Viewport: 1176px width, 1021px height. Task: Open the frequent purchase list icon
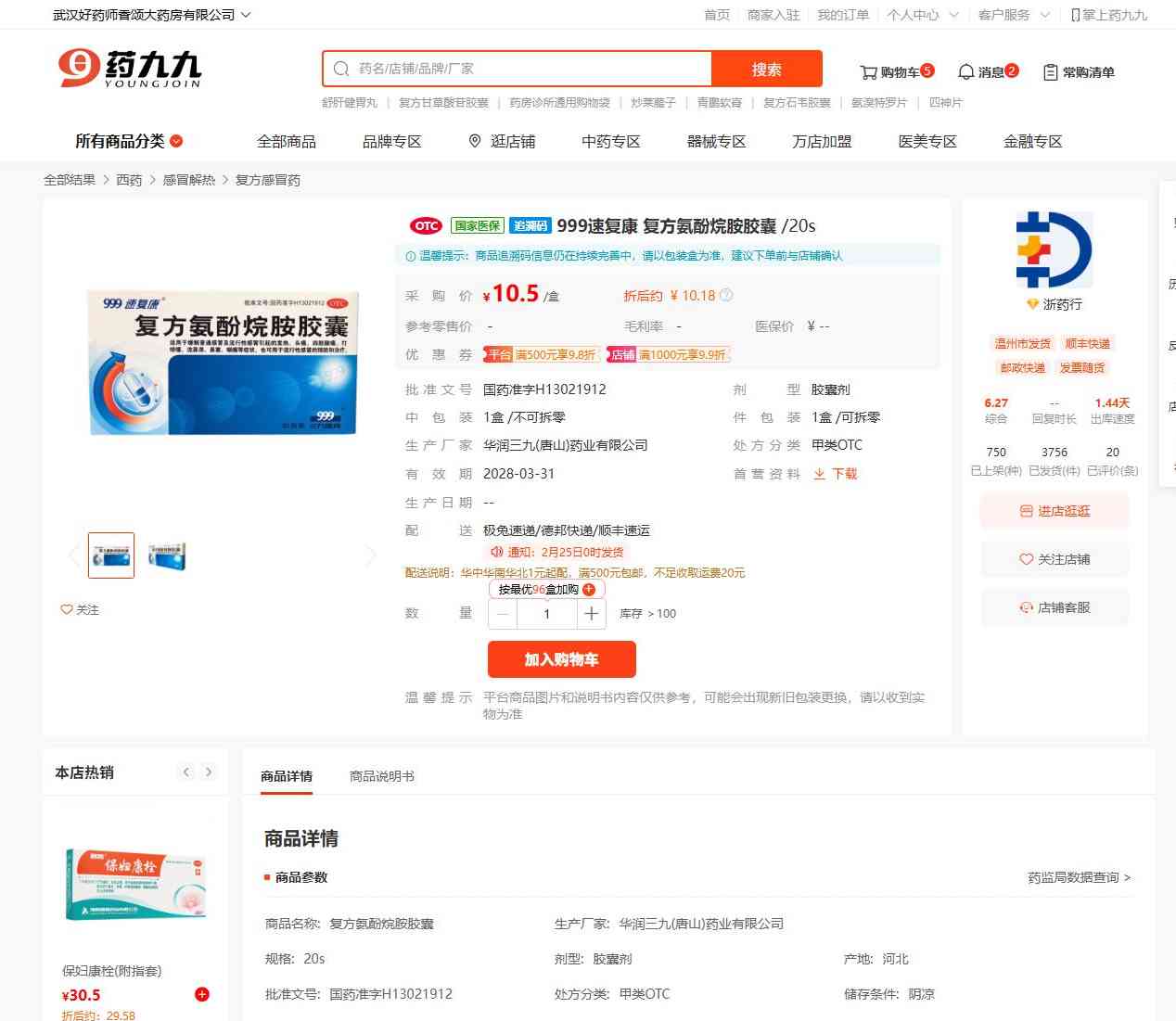[x=1050, y=72]
